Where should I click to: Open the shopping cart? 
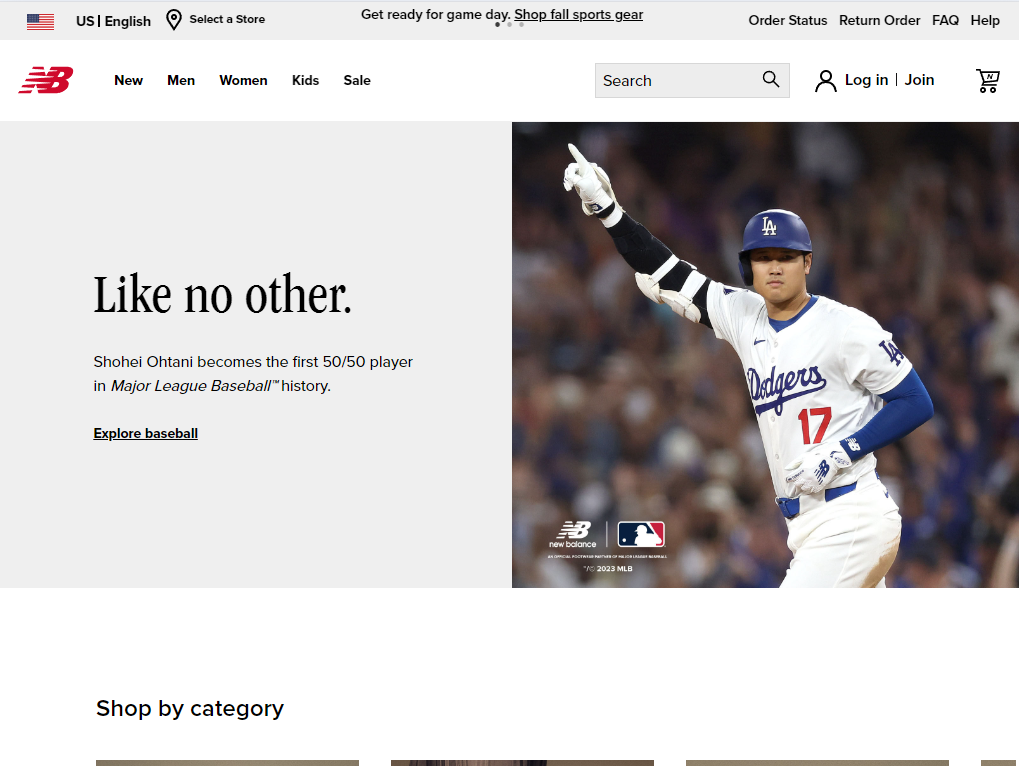tap(988, 81)
